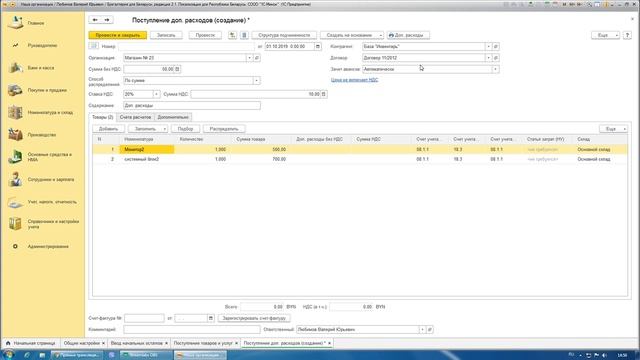
Task: Go back with the left arrow
Action: (x=95, y=20)
